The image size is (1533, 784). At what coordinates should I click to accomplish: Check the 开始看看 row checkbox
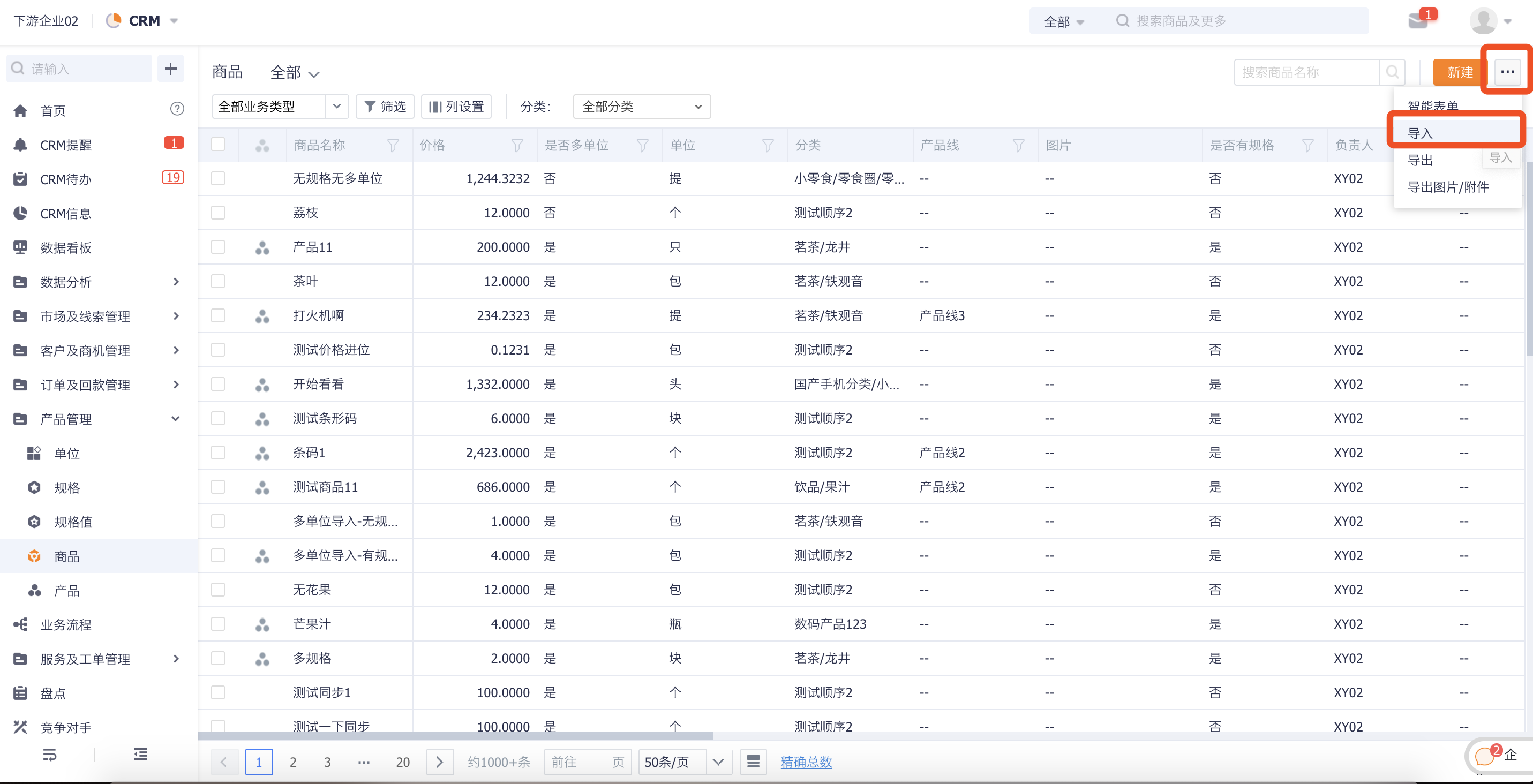pyautogui.click(x=218, y=385)
